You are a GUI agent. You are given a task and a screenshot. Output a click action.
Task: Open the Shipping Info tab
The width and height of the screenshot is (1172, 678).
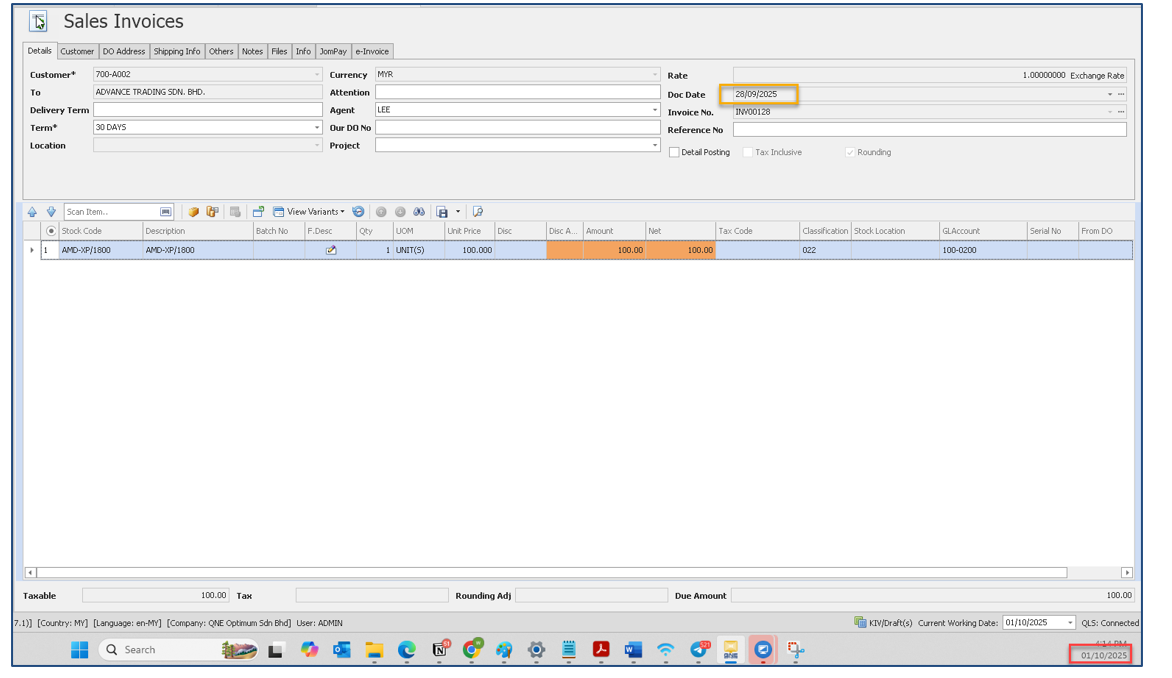(177, 51)
